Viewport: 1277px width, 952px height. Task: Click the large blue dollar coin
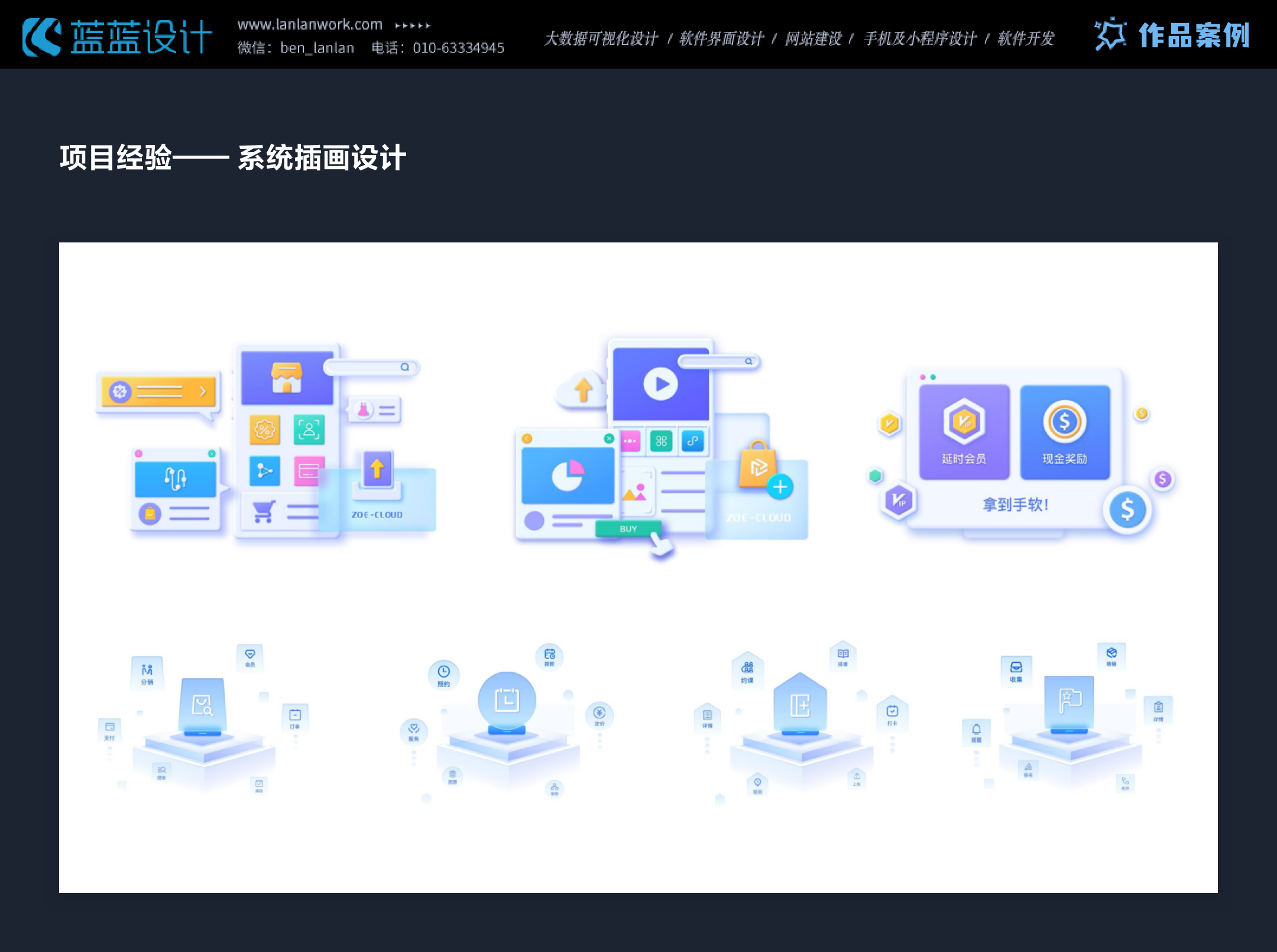point(1127,510)
